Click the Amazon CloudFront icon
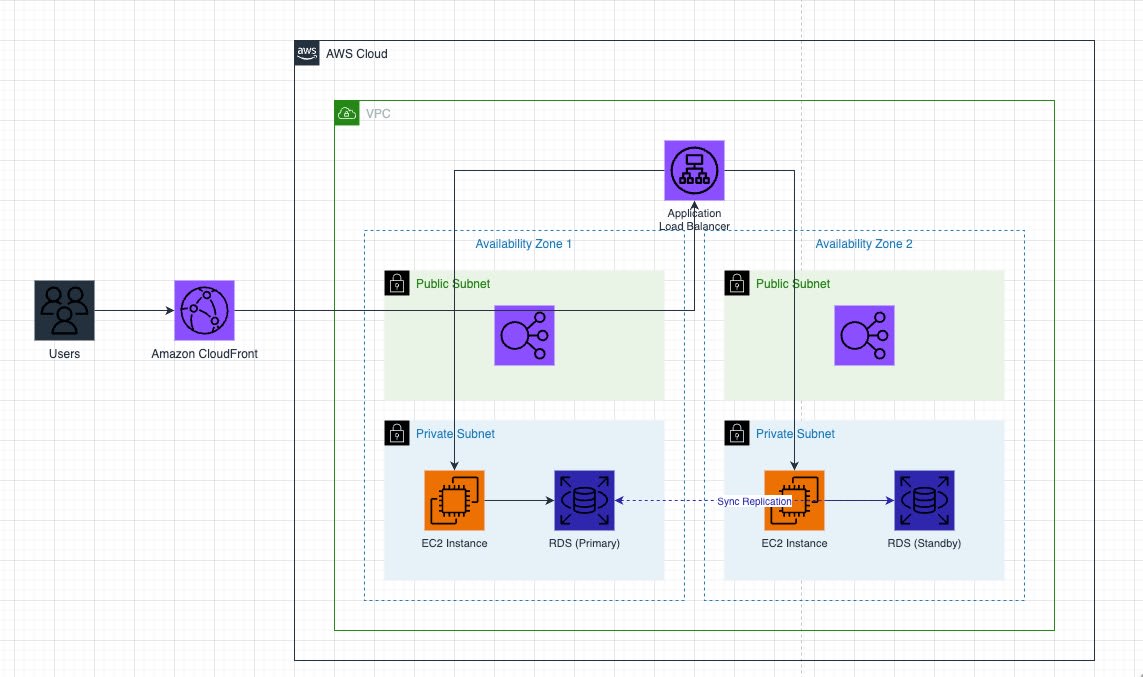The image size is (1143, 677). click(204, 310)
